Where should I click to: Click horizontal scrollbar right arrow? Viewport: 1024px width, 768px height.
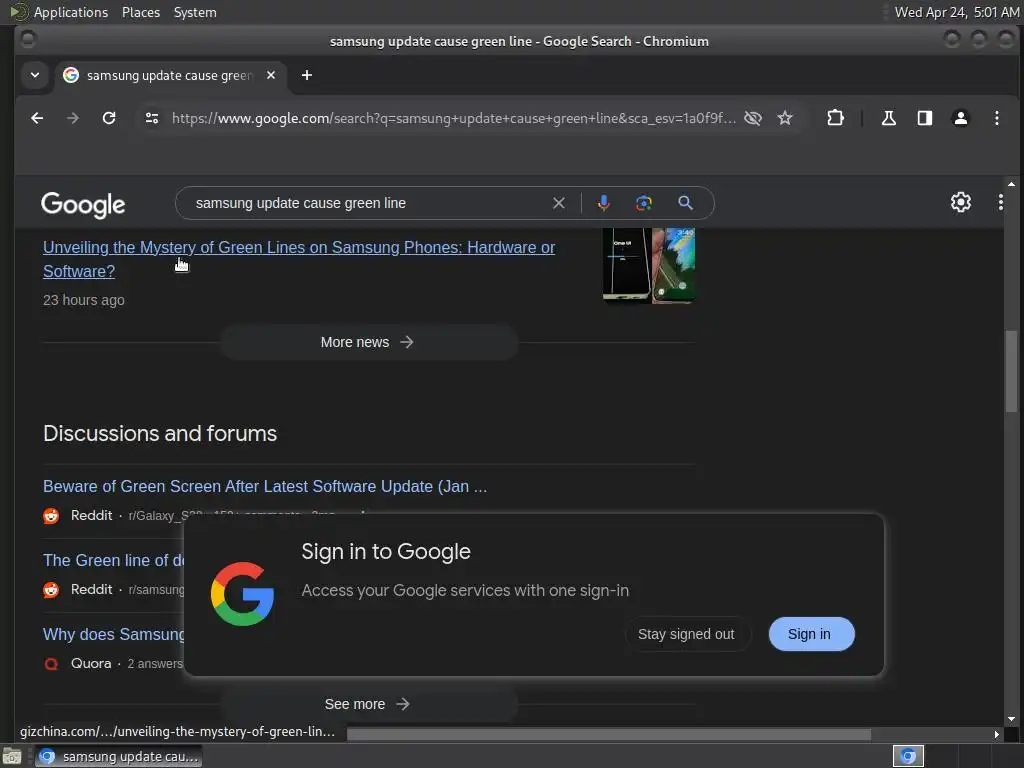[997, 735]
